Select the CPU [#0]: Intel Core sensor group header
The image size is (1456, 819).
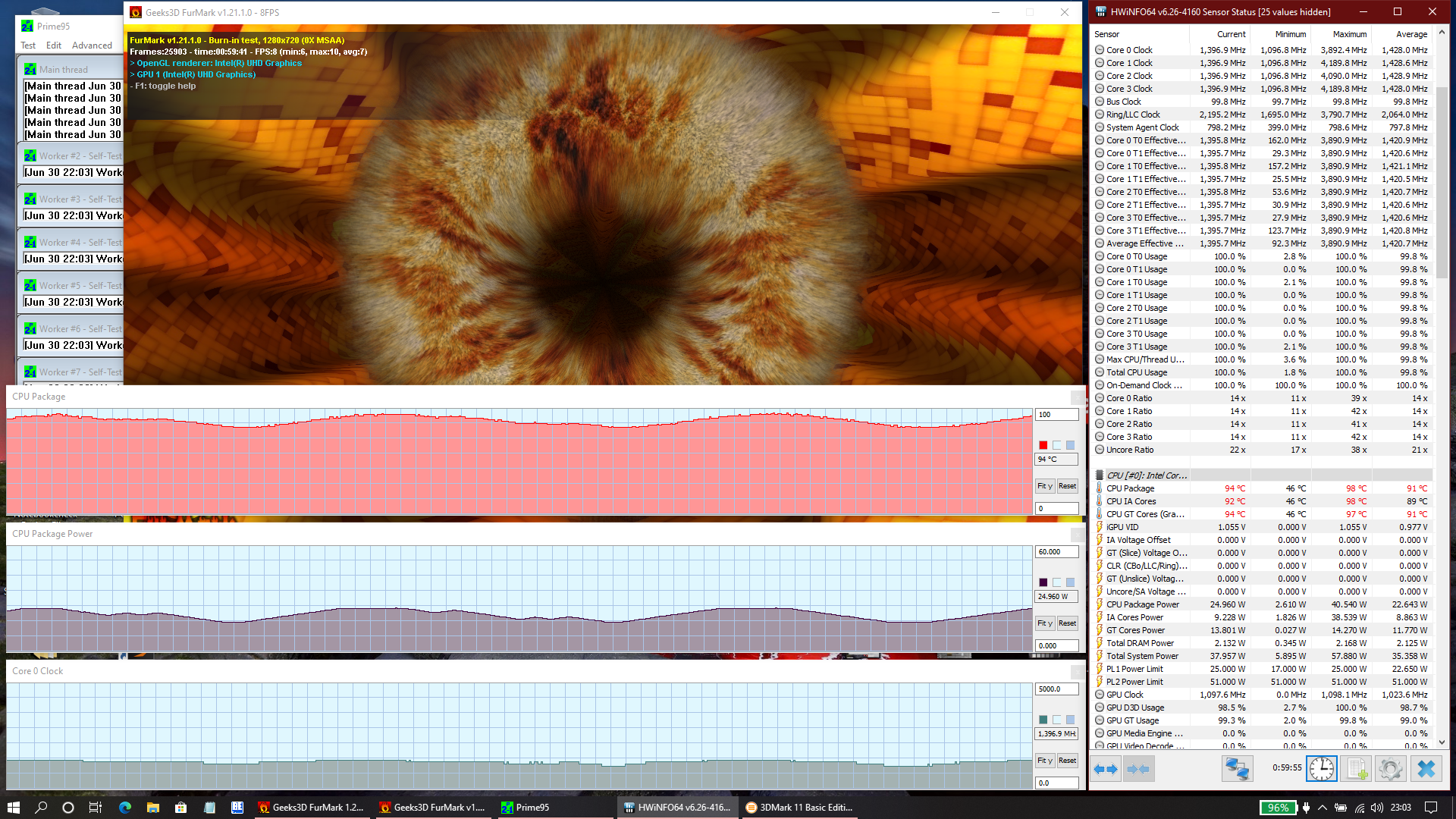click(1147, 475)
